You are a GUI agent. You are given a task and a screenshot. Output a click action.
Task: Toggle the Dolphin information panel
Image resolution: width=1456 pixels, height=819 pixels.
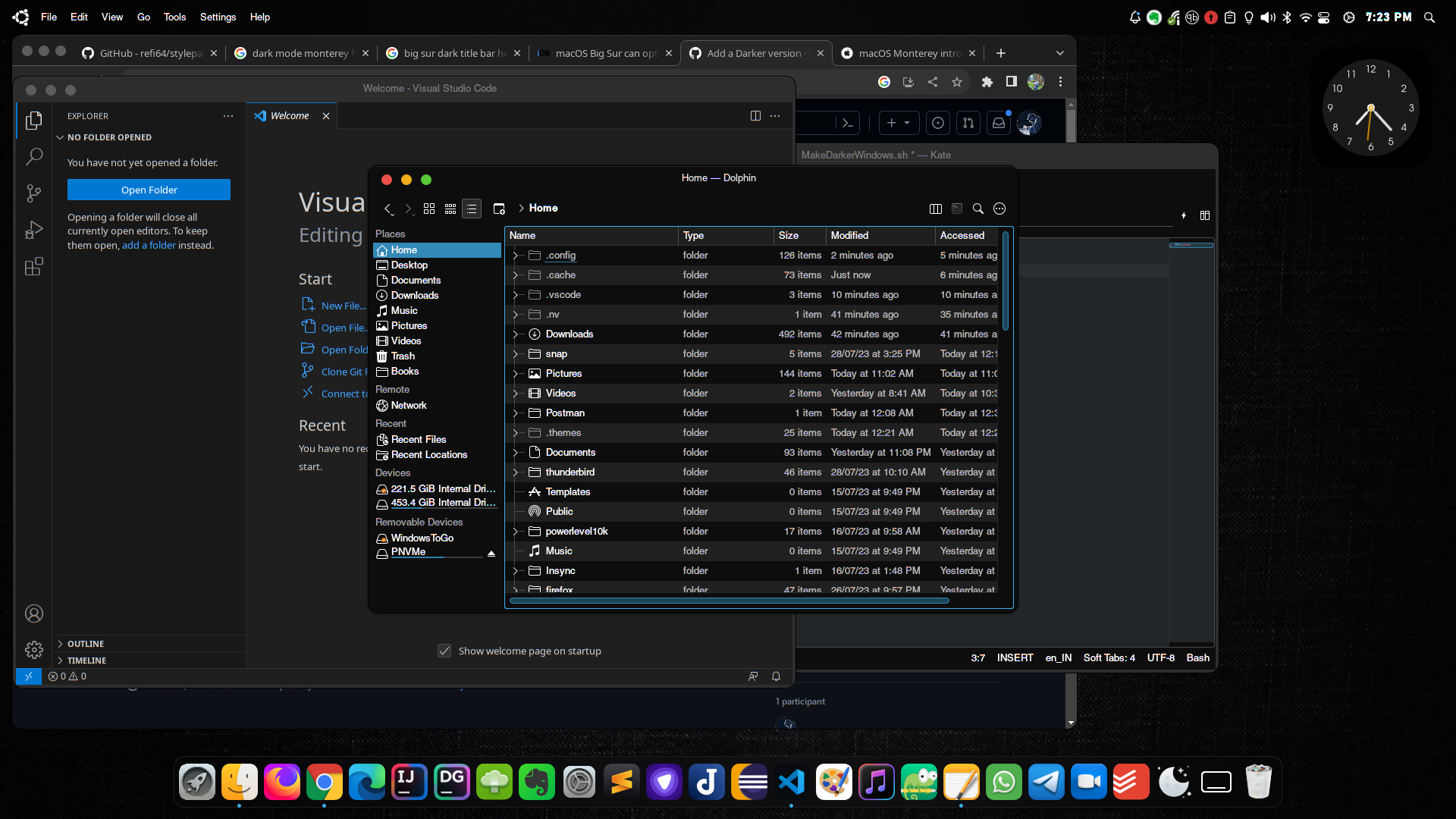(957, 209)
